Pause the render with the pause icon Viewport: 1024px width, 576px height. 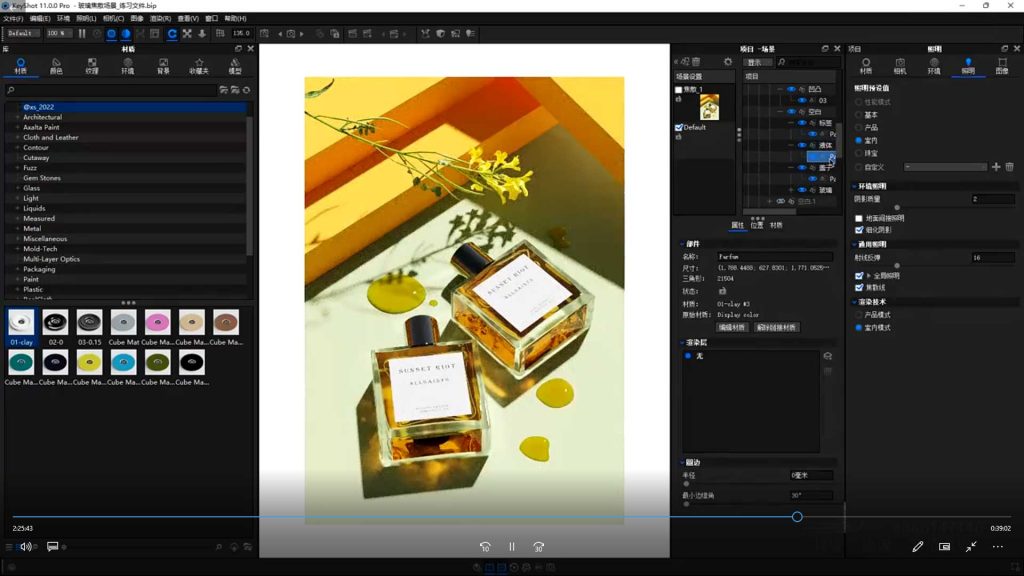[x=82, y=34]
